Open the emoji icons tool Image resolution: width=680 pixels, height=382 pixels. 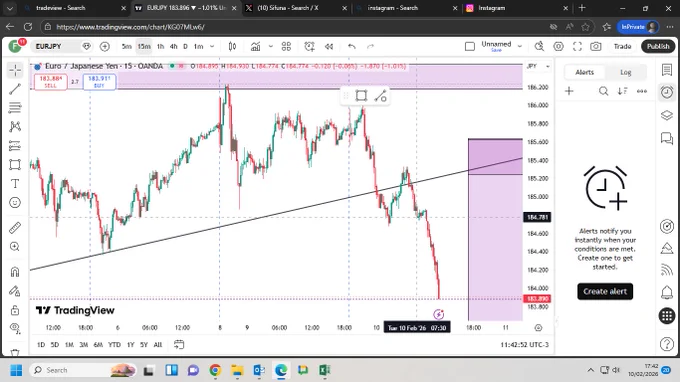[15, 202]
